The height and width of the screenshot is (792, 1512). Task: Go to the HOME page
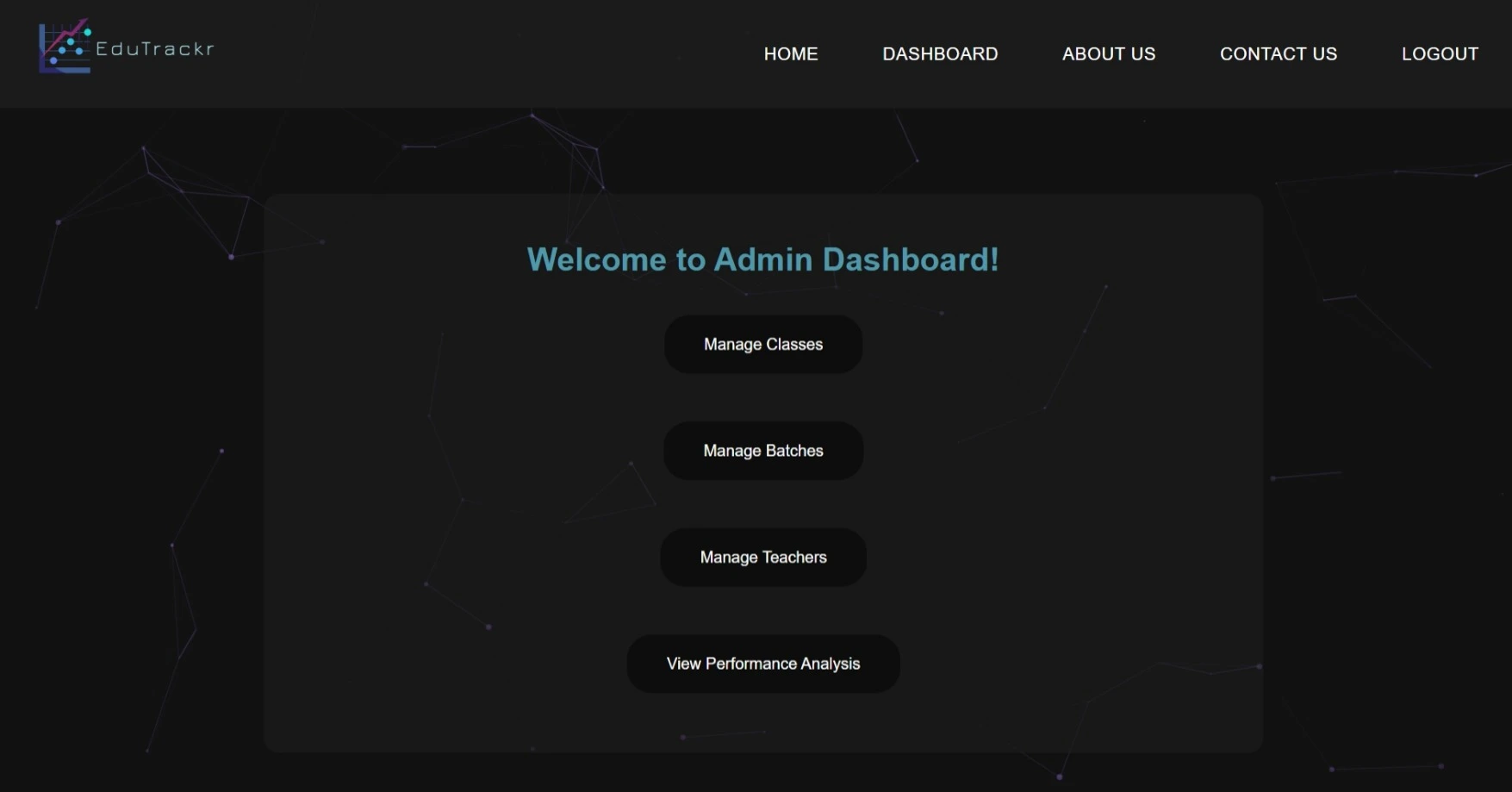pos(790,53)
